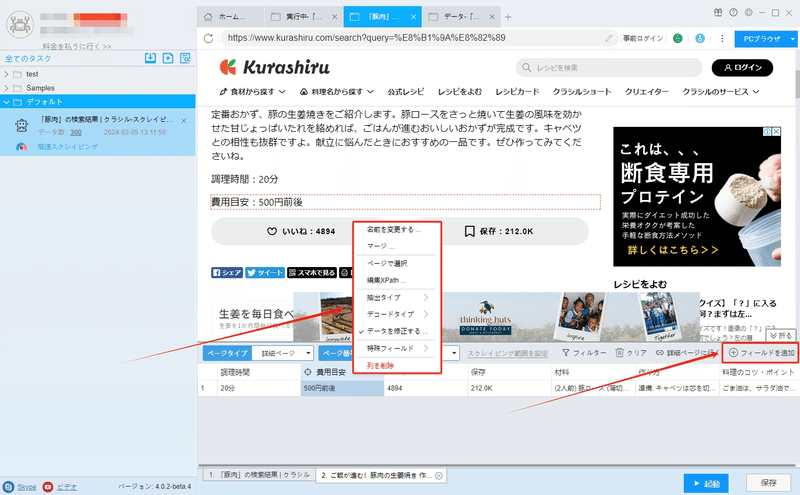The image size is (800, 495).
Task: Click the ログイン button on Kurashiru
Action: (x=742, y=67)
